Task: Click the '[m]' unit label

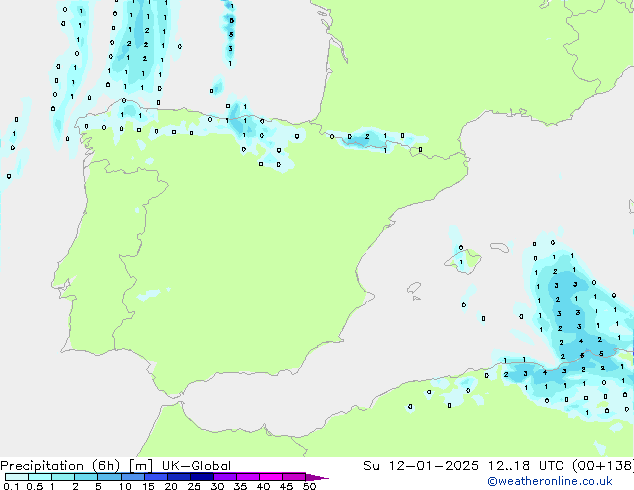Action: click(x=141, y=466)
